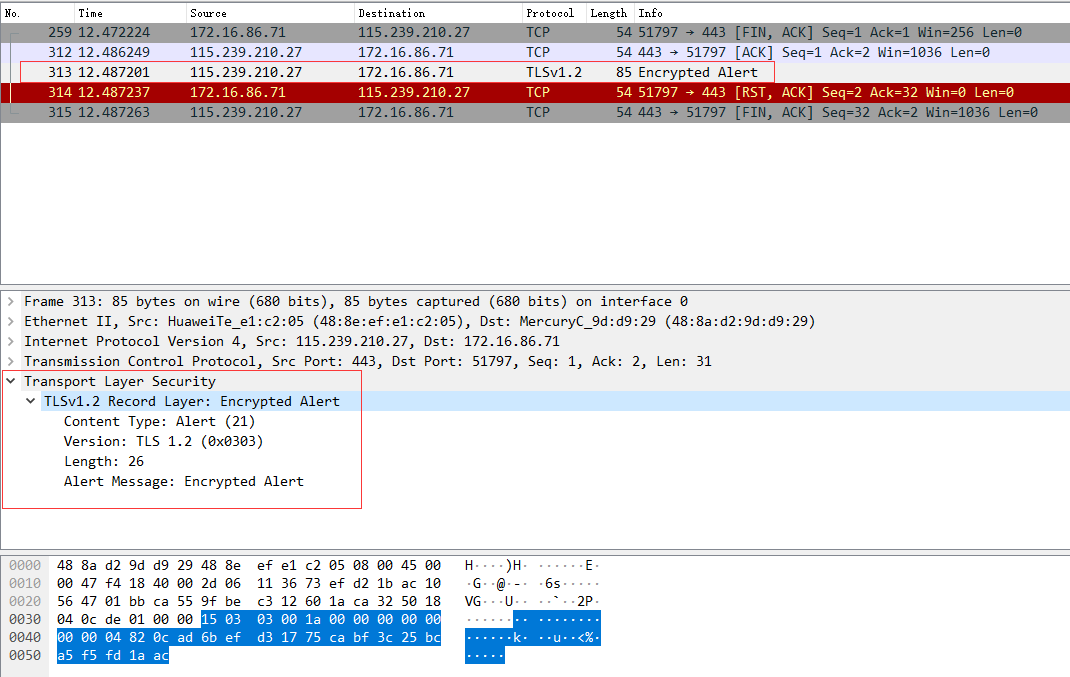The height and width of the screenshot is (677, 1070).
Task: Click hex offset 0000 row label
Action: click(x=25, y=565)
